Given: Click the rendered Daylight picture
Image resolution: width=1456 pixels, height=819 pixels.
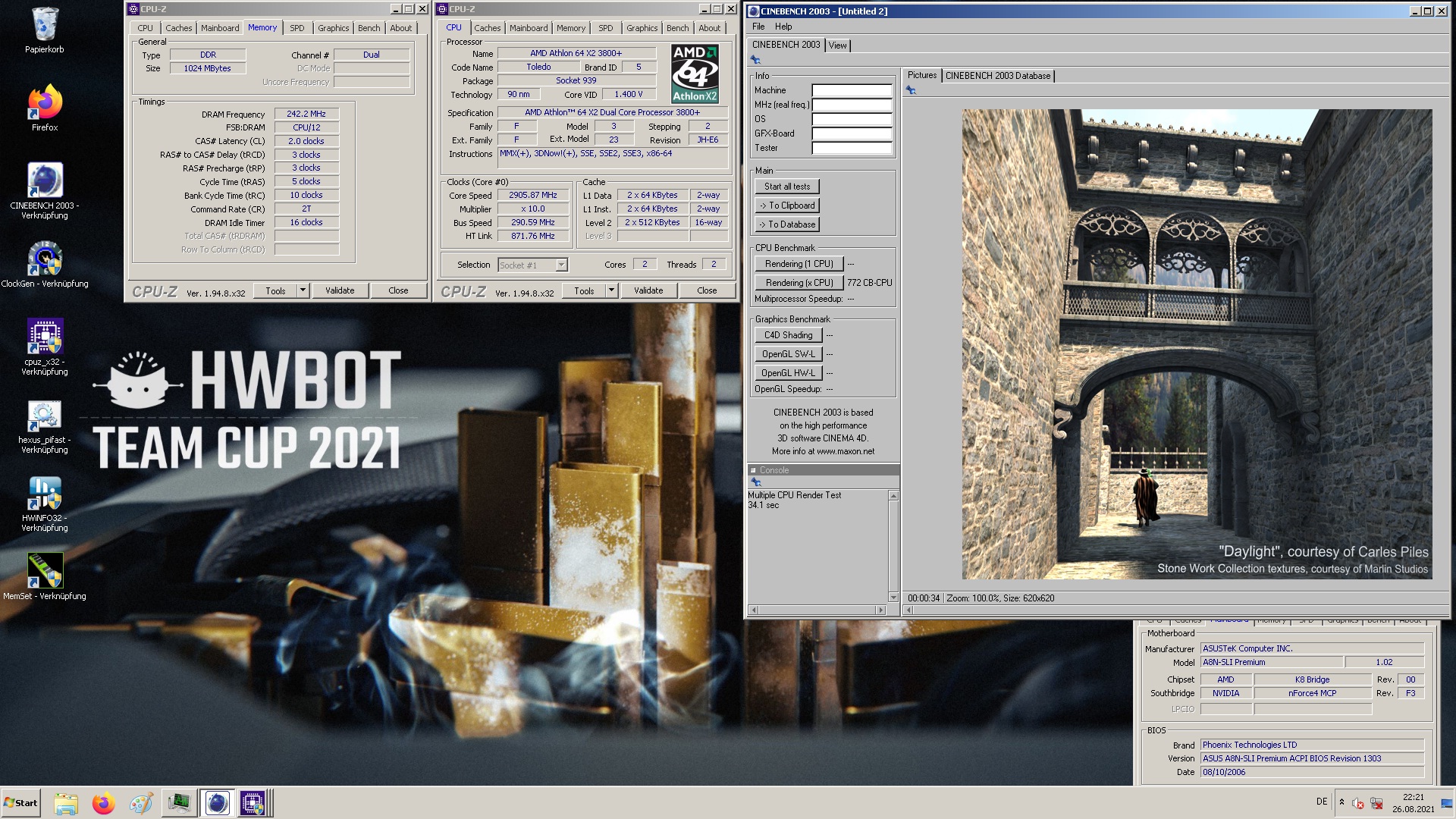Looking at the screenshot, I should tap(1197, 344).
